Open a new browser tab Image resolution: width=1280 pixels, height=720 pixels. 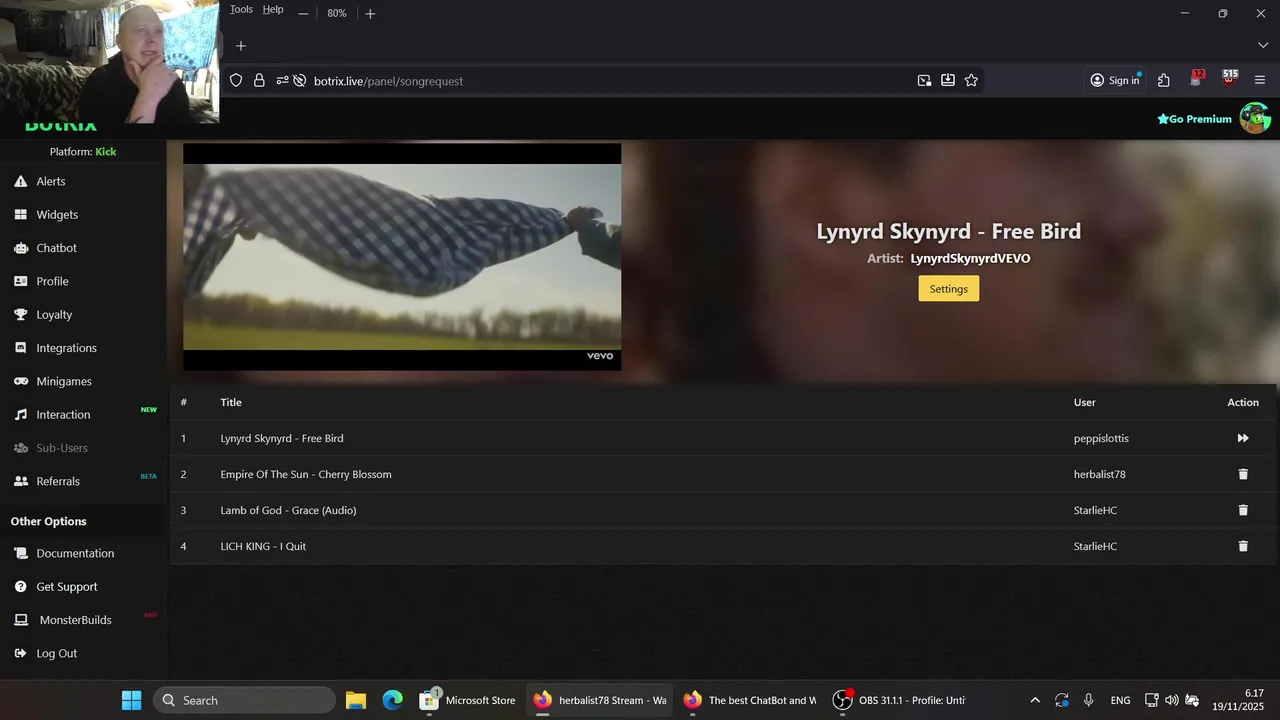(241, 46)
